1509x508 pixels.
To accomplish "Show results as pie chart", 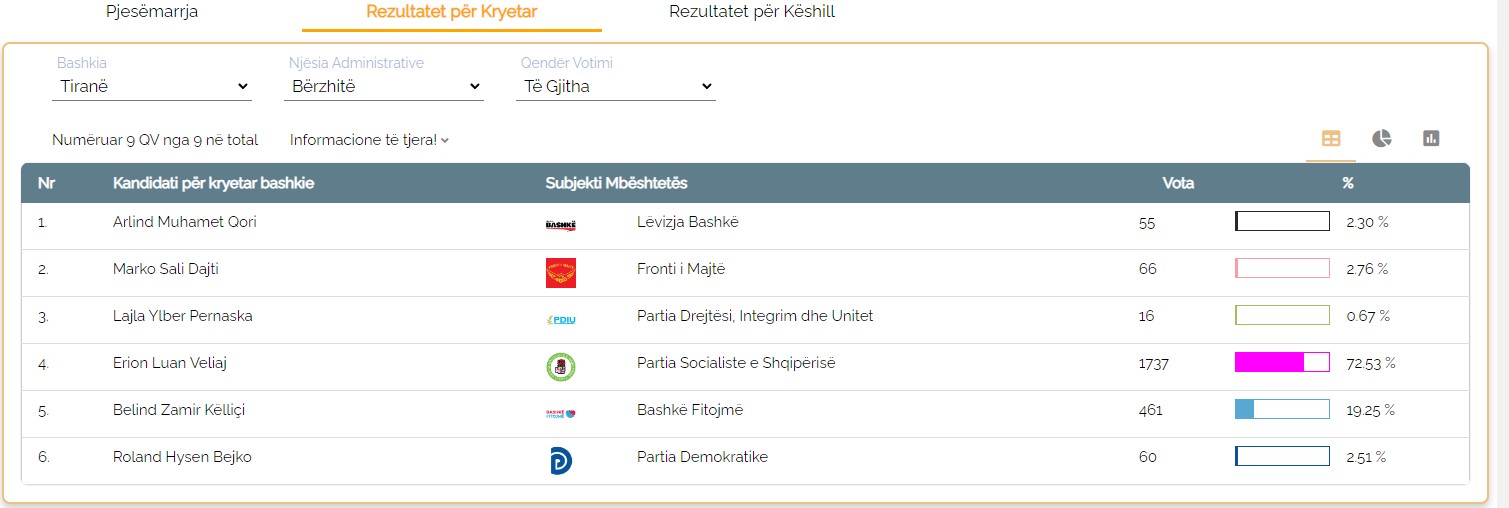I will pos(1381,139).
